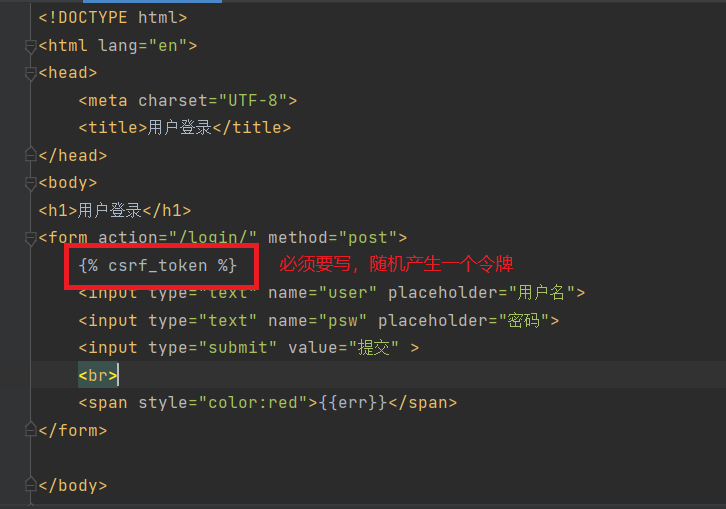Click the highlighted br tag
This screenshot has height=509, width=726.
pos(98,376)
